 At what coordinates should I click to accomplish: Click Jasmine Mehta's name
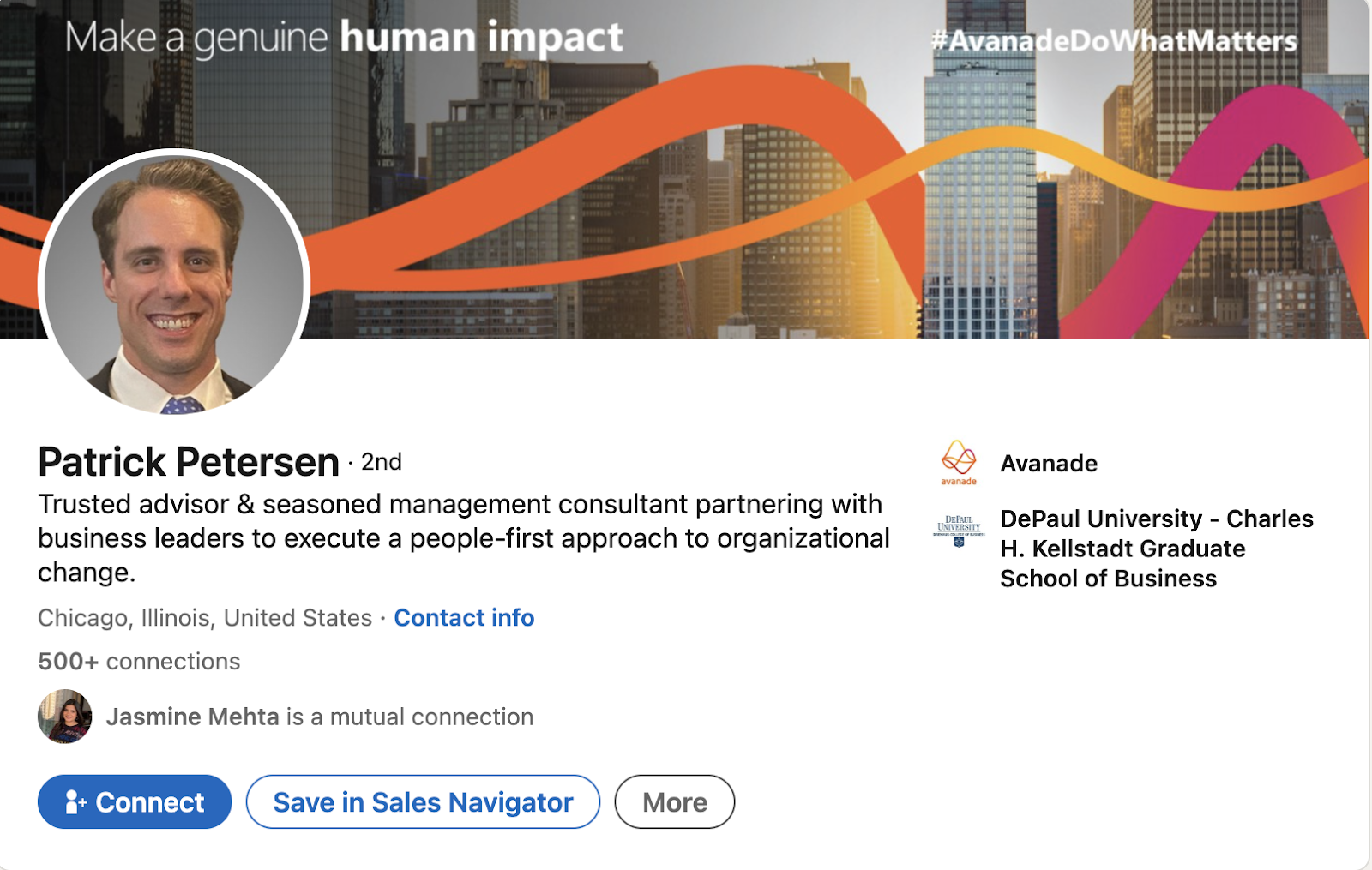[x=190, y=717]
